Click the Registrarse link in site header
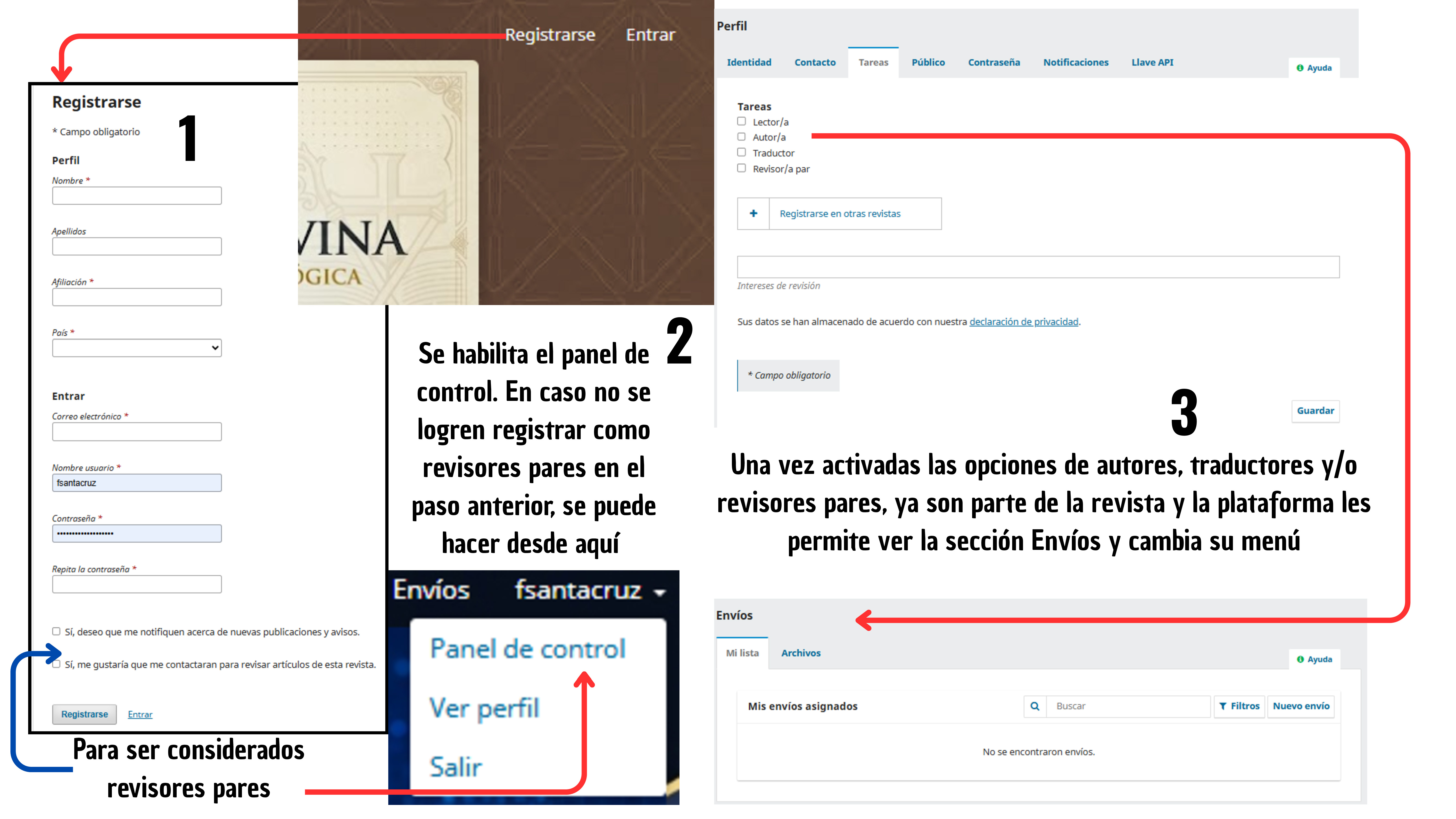 [550, 35]
